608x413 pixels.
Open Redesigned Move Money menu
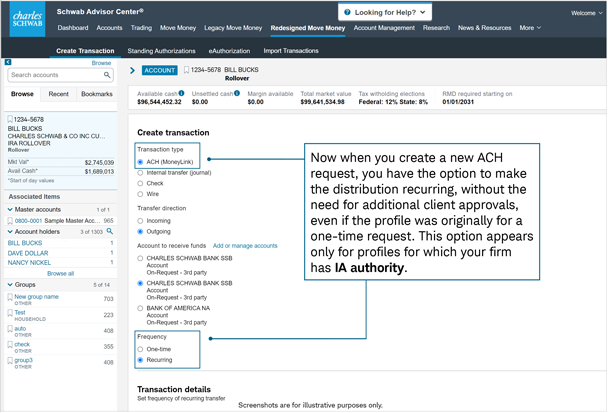tap(308, 28)
